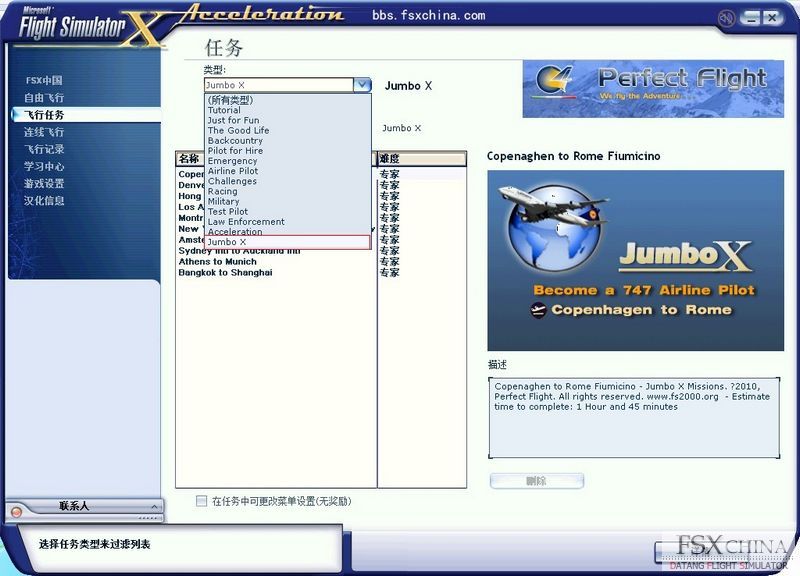Select highlighted Jumbo X list option
Image resolution: width=800 pixels, height=576 pixels.
point(288,242)
